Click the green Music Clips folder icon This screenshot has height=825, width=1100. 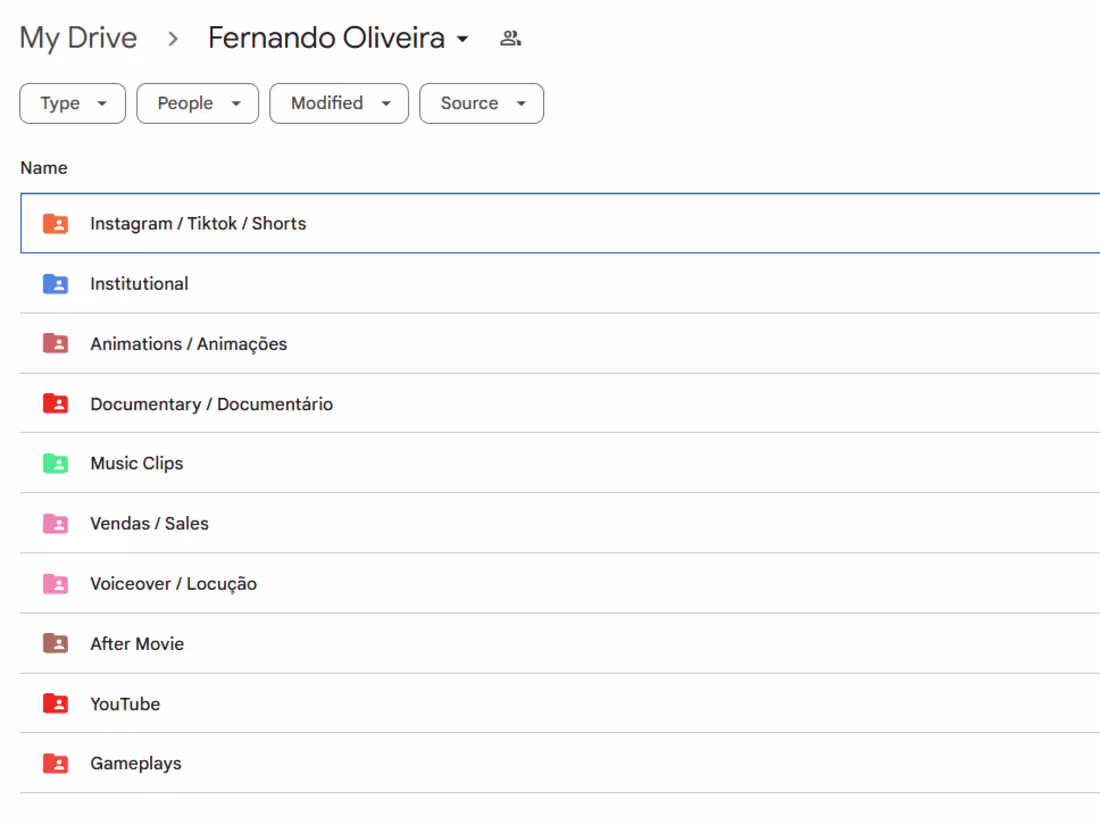pos(55,464)
